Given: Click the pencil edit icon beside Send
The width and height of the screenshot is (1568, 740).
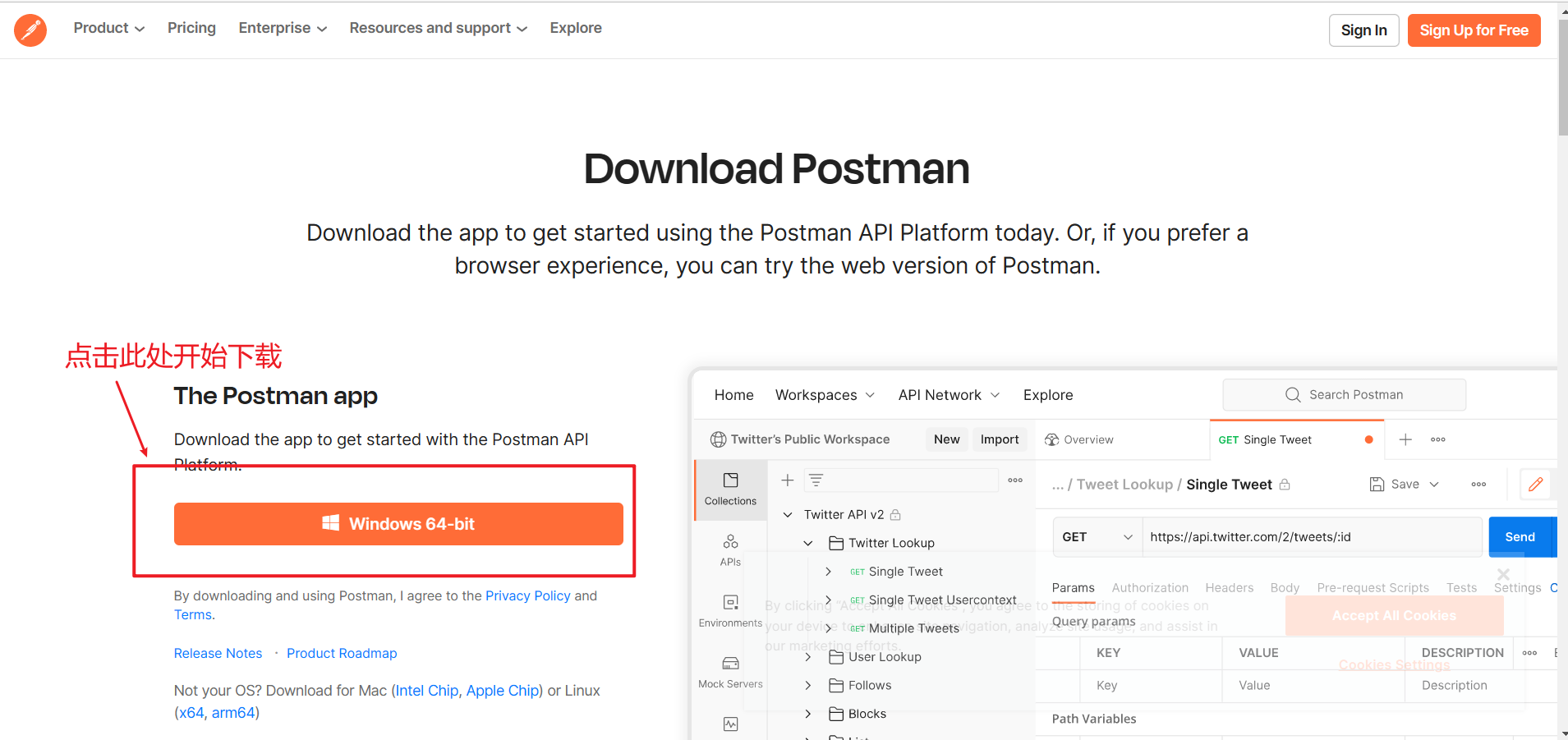Looking at the screenshot, I should (1537, 484).
